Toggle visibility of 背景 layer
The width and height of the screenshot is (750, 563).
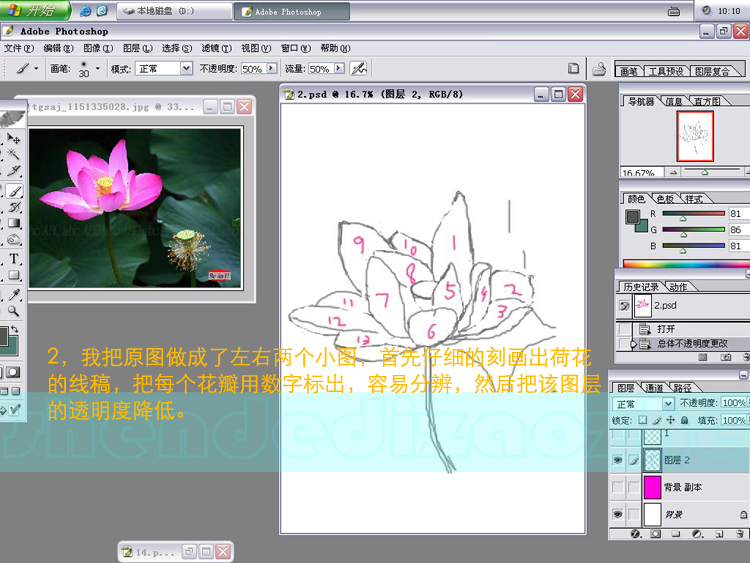click(x=618, y=515)
